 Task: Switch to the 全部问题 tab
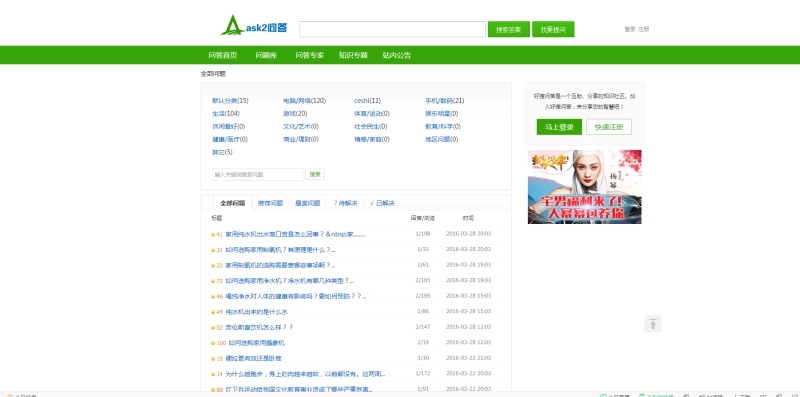[233, 203]
